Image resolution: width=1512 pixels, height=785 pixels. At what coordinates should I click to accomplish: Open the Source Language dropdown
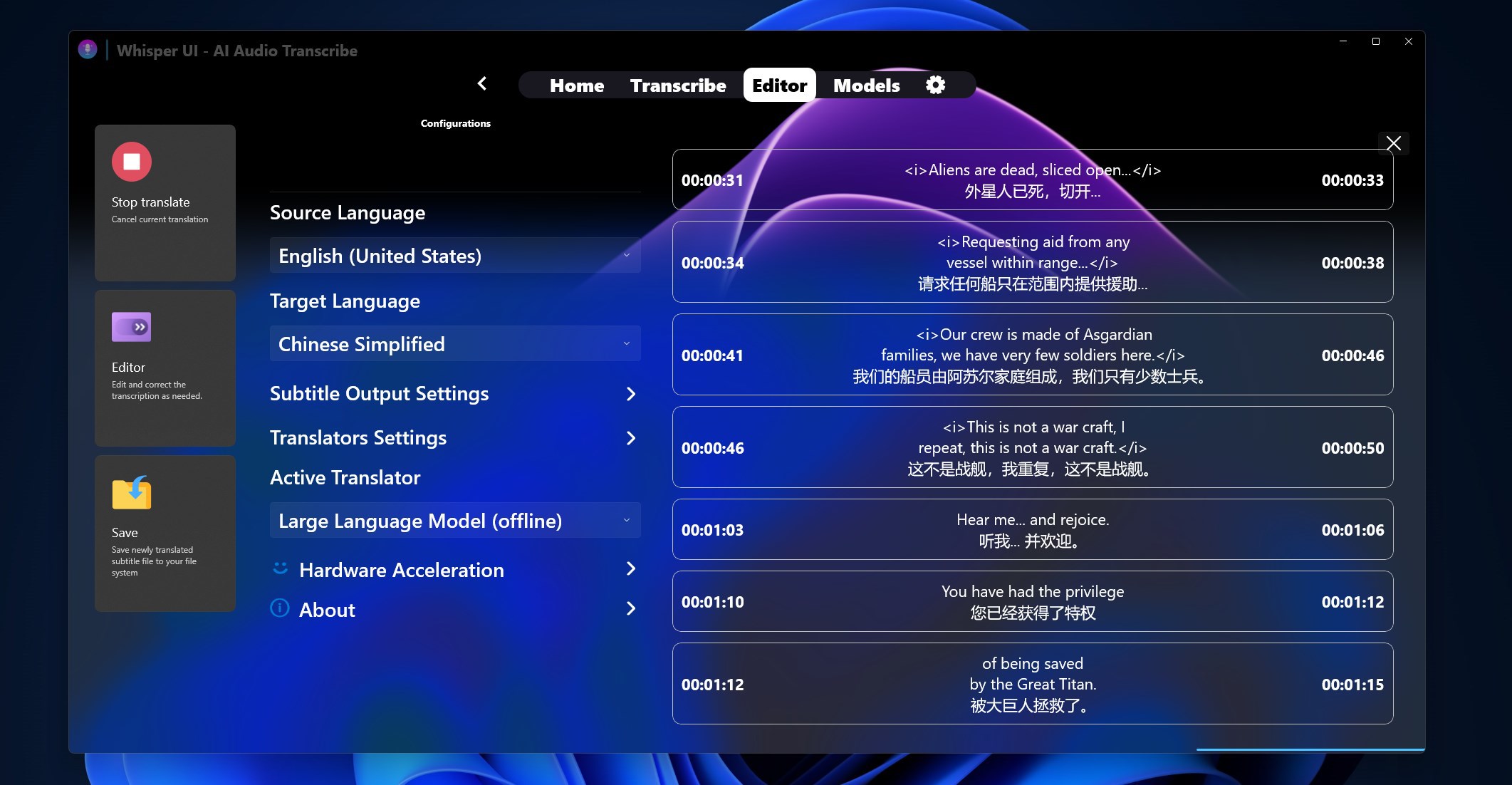coord(454,256)
